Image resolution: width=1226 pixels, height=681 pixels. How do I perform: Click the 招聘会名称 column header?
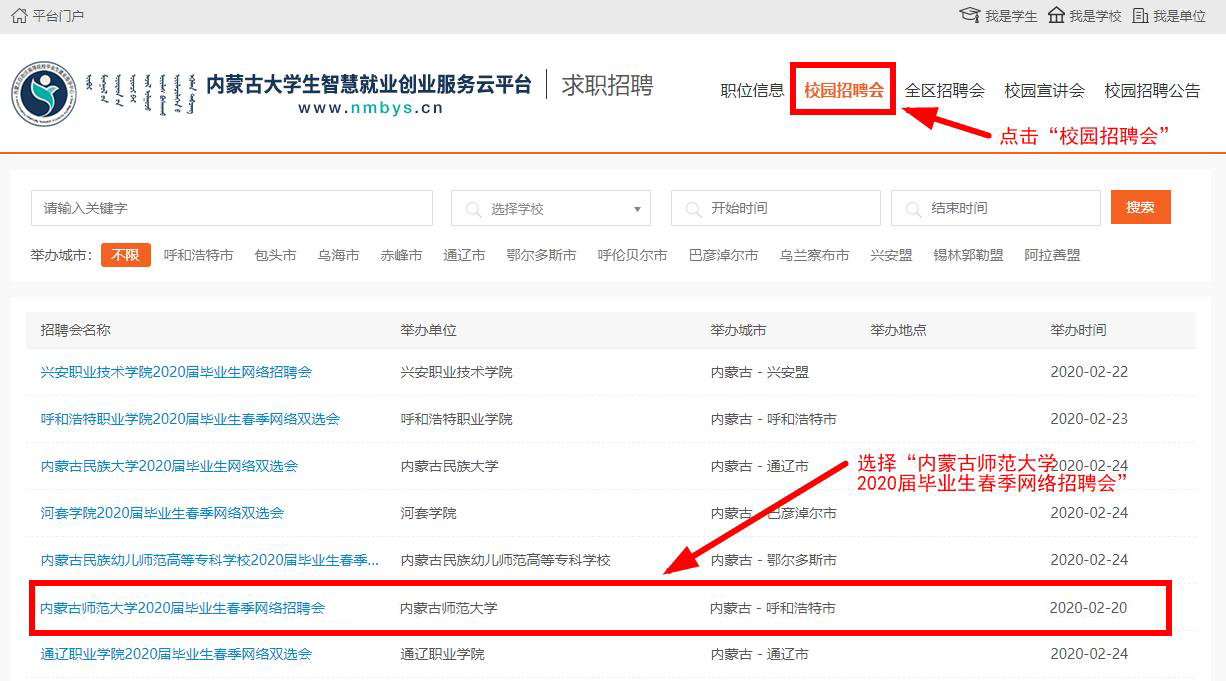[75, 330]
